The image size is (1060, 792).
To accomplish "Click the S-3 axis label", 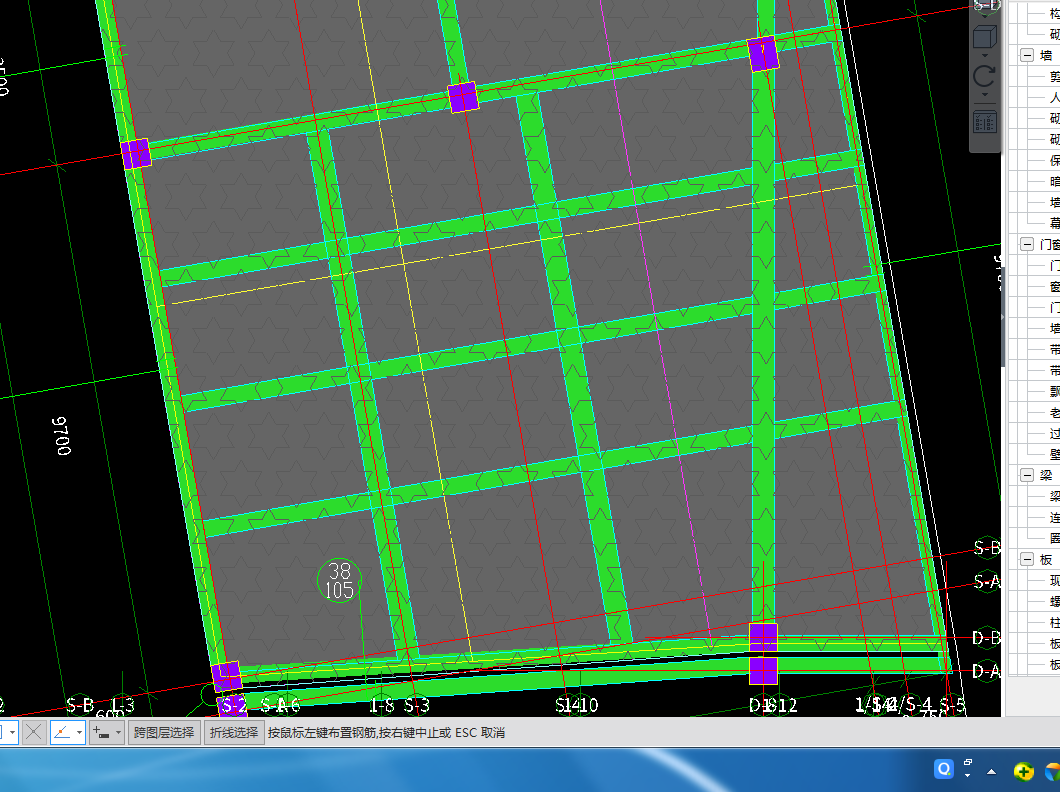I will coord(417,706).
